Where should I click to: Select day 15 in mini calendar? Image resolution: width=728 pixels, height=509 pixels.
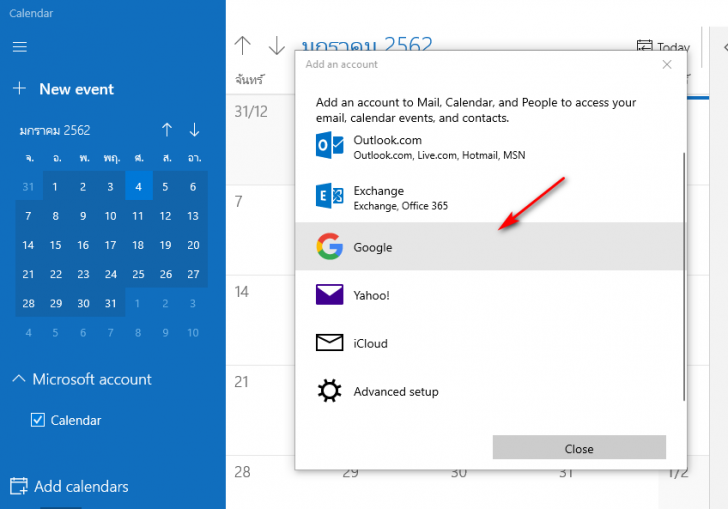tap(55, 245)
